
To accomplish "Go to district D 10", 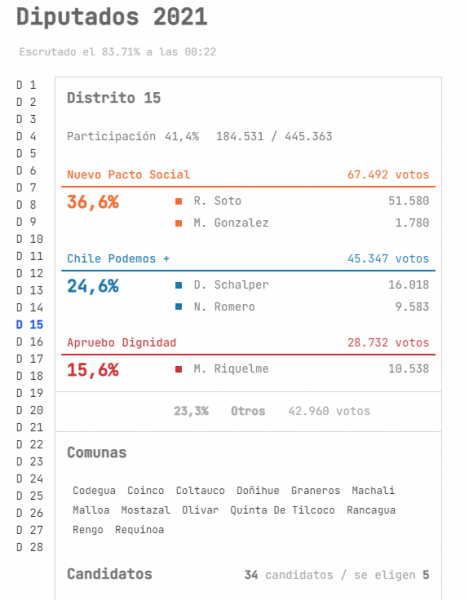I will pos(29,239).
